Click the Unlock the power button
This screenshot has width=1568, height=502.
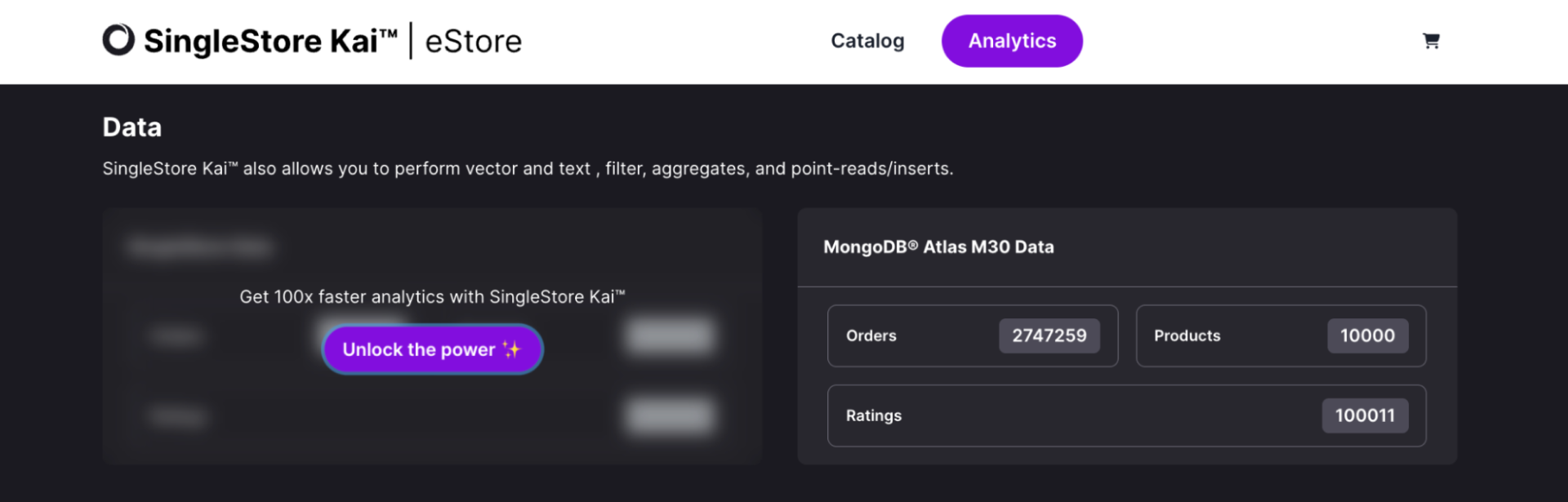point(432,349)
